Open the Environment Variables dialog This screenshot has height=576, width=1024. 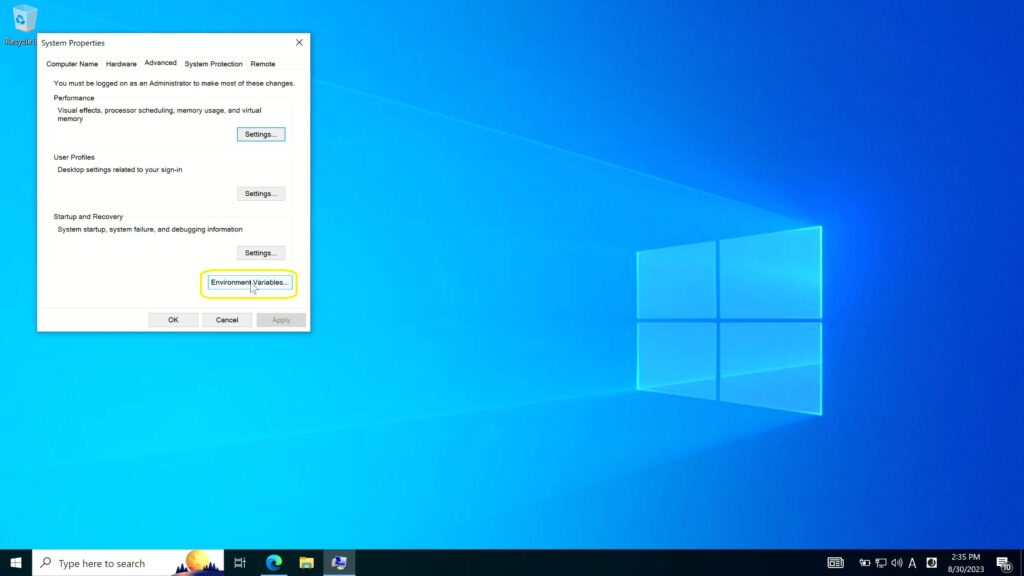249,283
